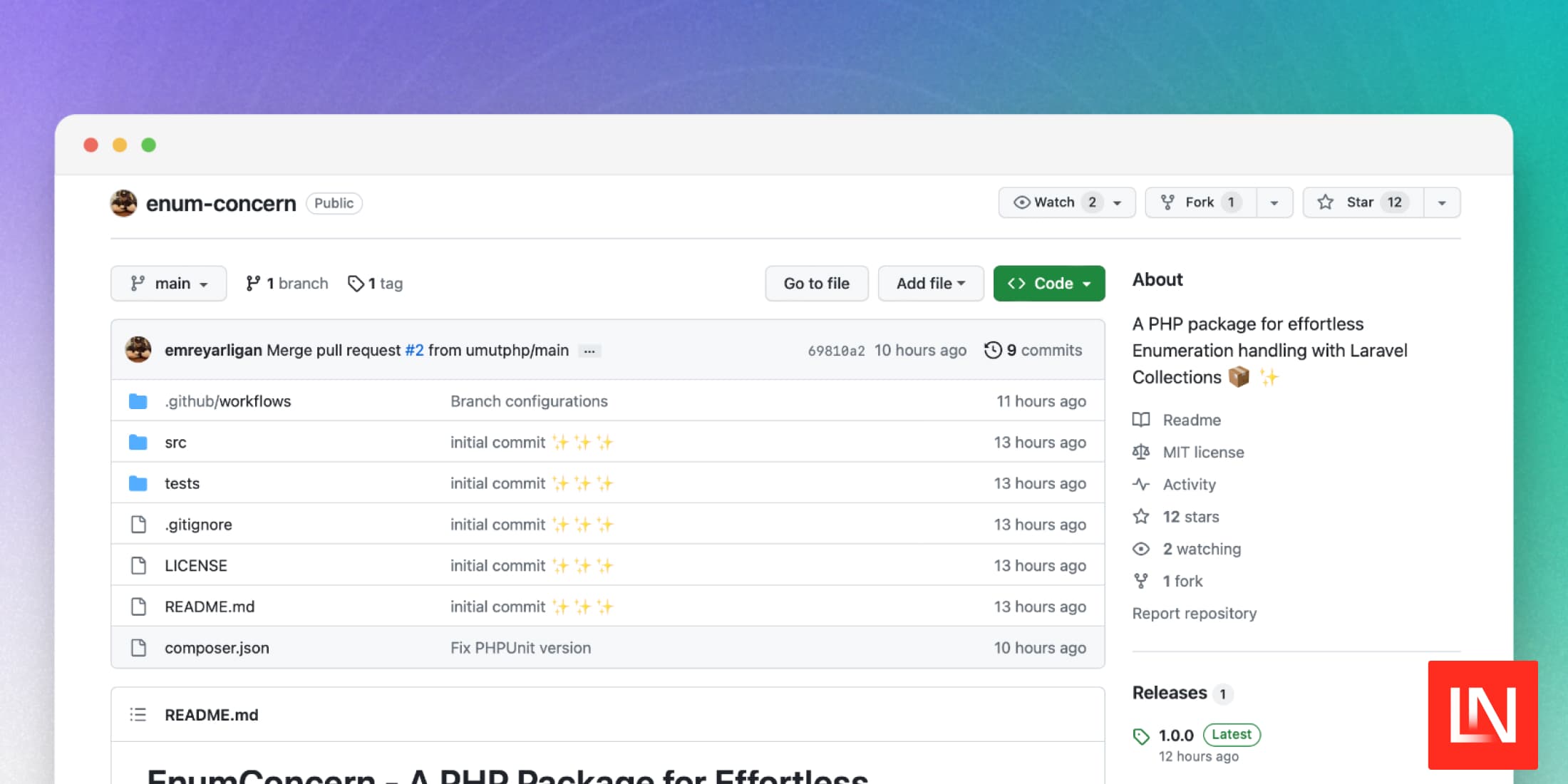Image resolution: width=1568 pixels, height=784 pixels.
Task: Open the 12 stars link
Action: point(1191,516)
